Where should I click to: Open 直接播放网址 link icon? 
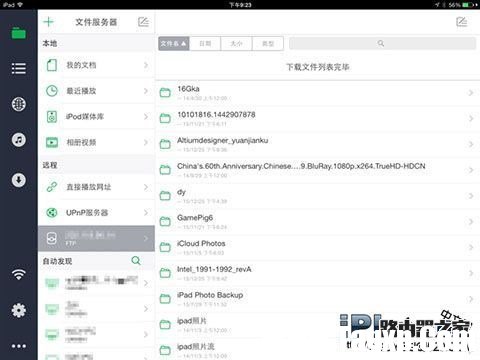[52, 187]
